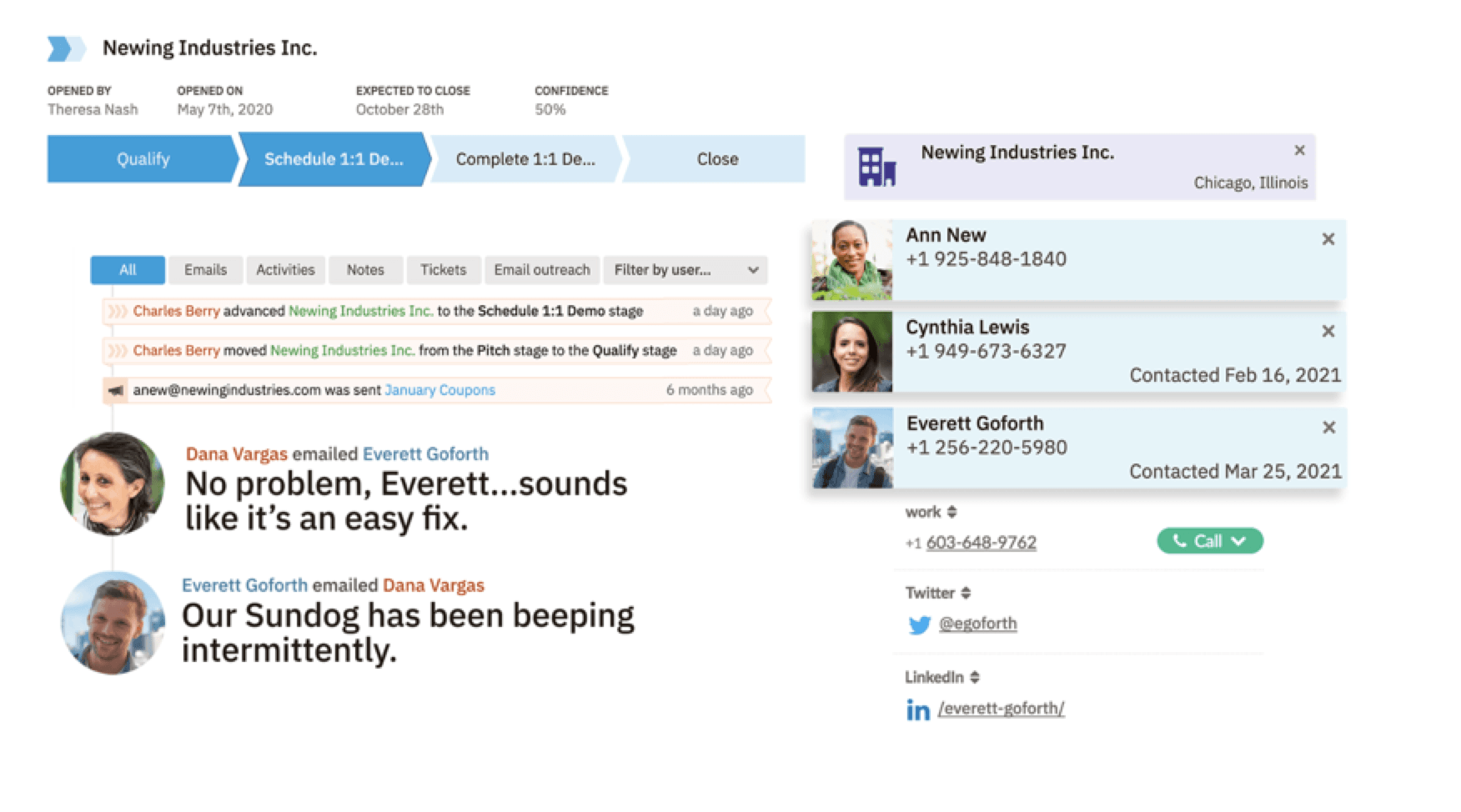Select the Email outreach tab
Viewport: 1461px width, 812px height.
pyautogui.click(x=541, y=270)
